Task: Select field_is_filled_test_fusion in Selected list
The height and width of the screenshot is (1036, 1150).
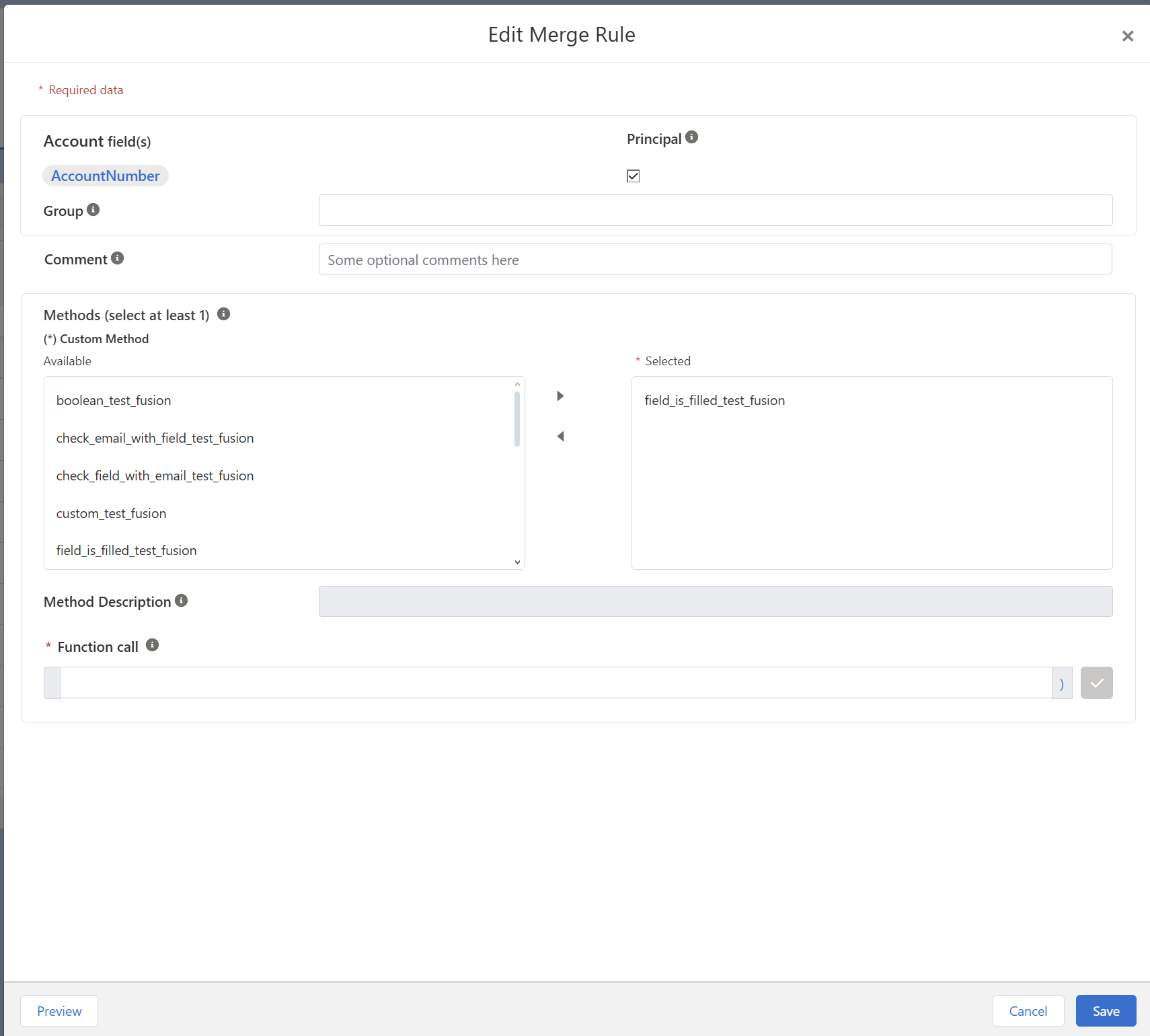Action: tap(872, 400)
